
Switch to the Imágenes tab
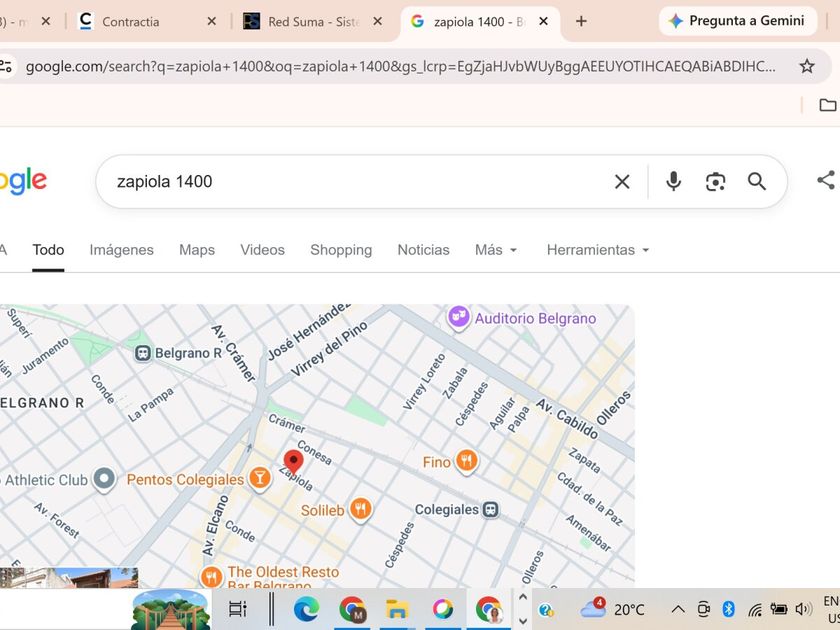point(122,250)
